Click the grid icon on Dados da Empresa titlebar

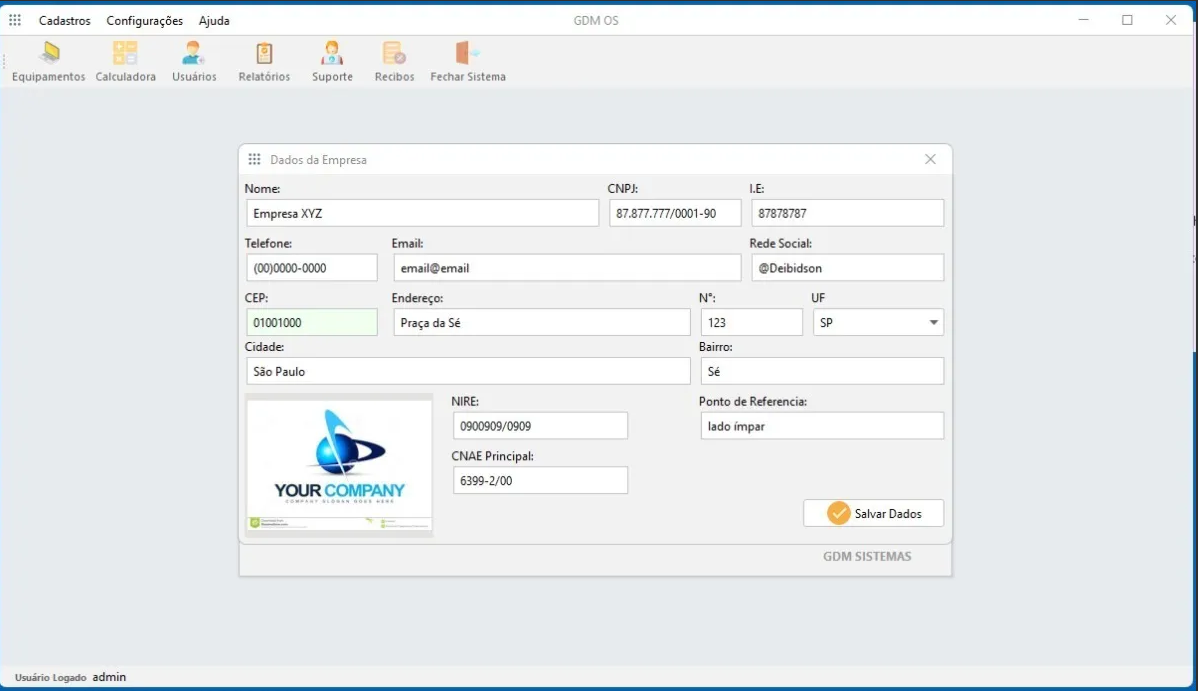tap(255, 159)
